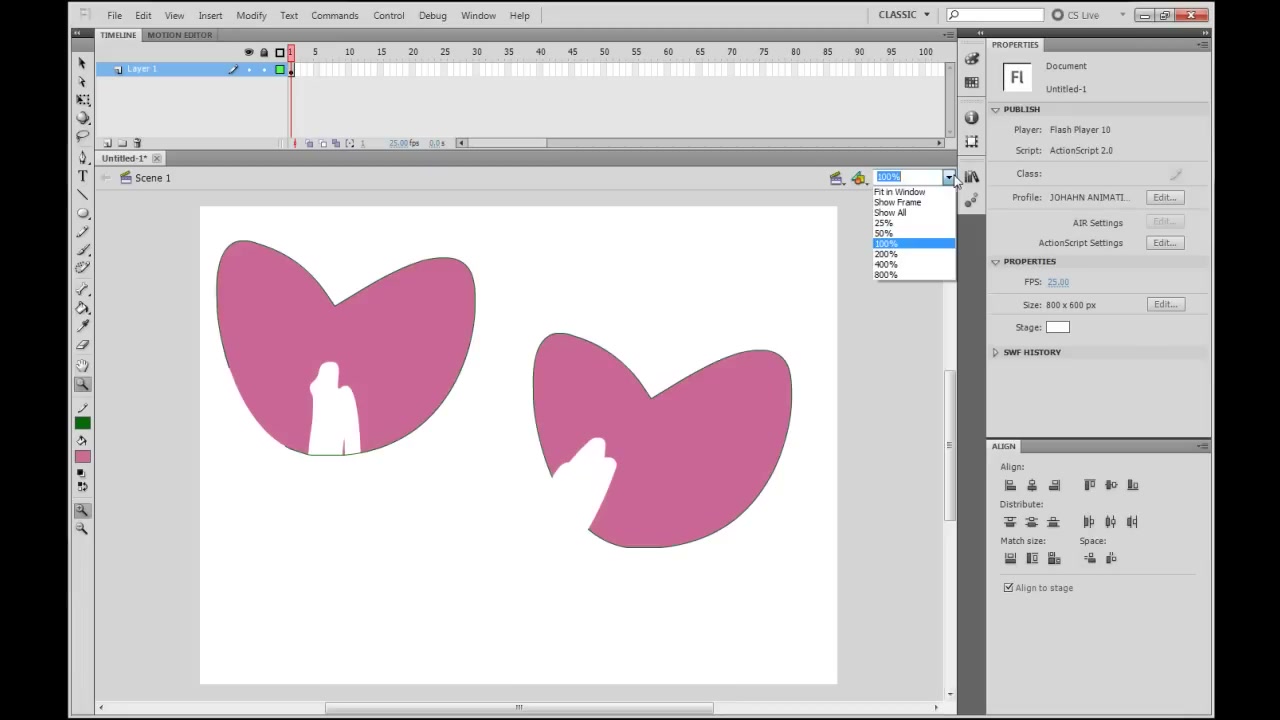The height and width of the screenshot is (720, 1280).
Task: Toggle visibility dot for Layer 1
Action: coord(249,69)
